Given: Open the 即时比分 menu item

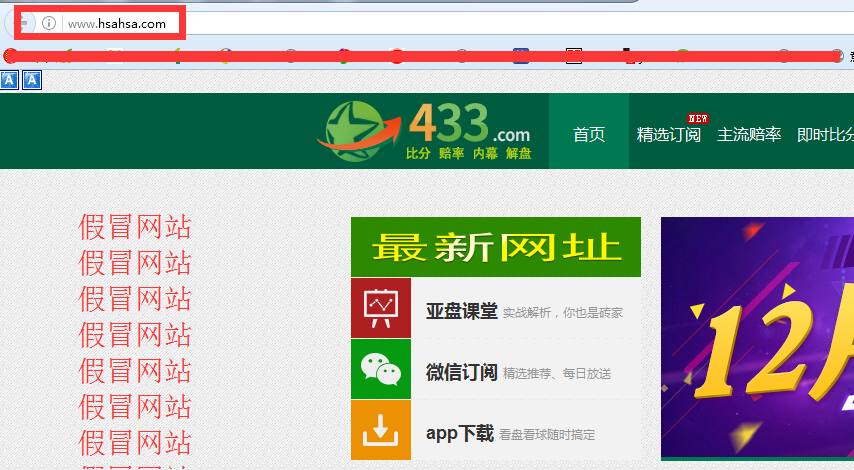Looking at the screenshot, I should (826, 135).
